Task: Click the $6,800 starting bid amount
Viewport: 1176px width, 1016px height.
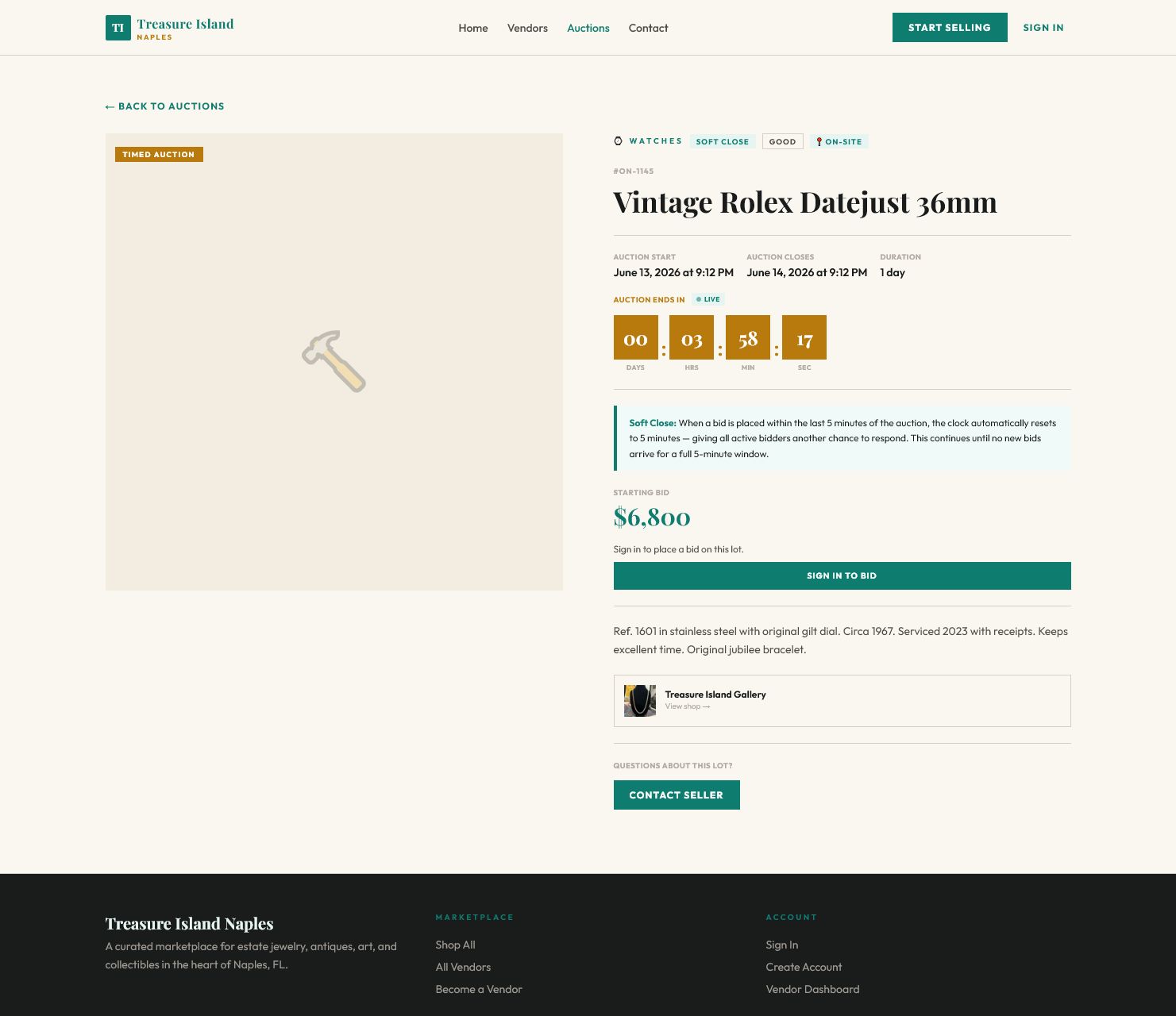Action: pos(652,518)
